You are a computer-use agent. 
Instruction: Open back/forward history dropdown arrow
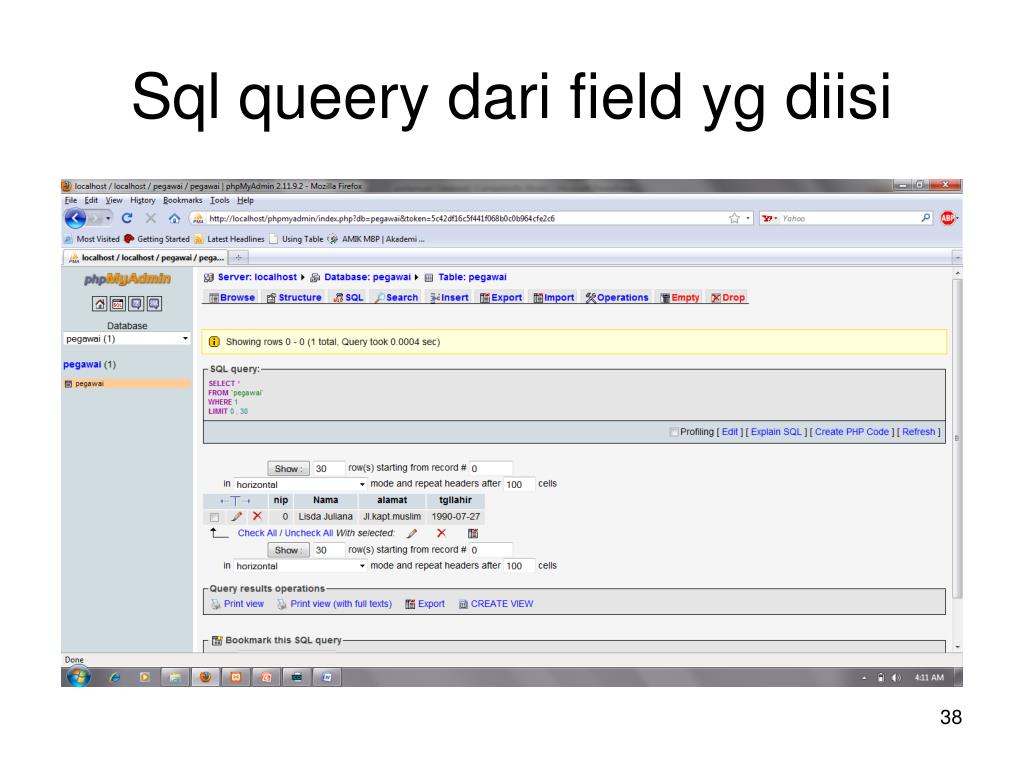point(108,218)
